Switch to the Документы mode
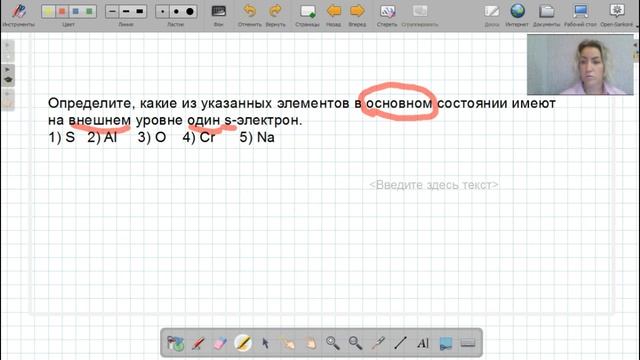Screen dimensions: 640x360 click(x=547, y=15)
